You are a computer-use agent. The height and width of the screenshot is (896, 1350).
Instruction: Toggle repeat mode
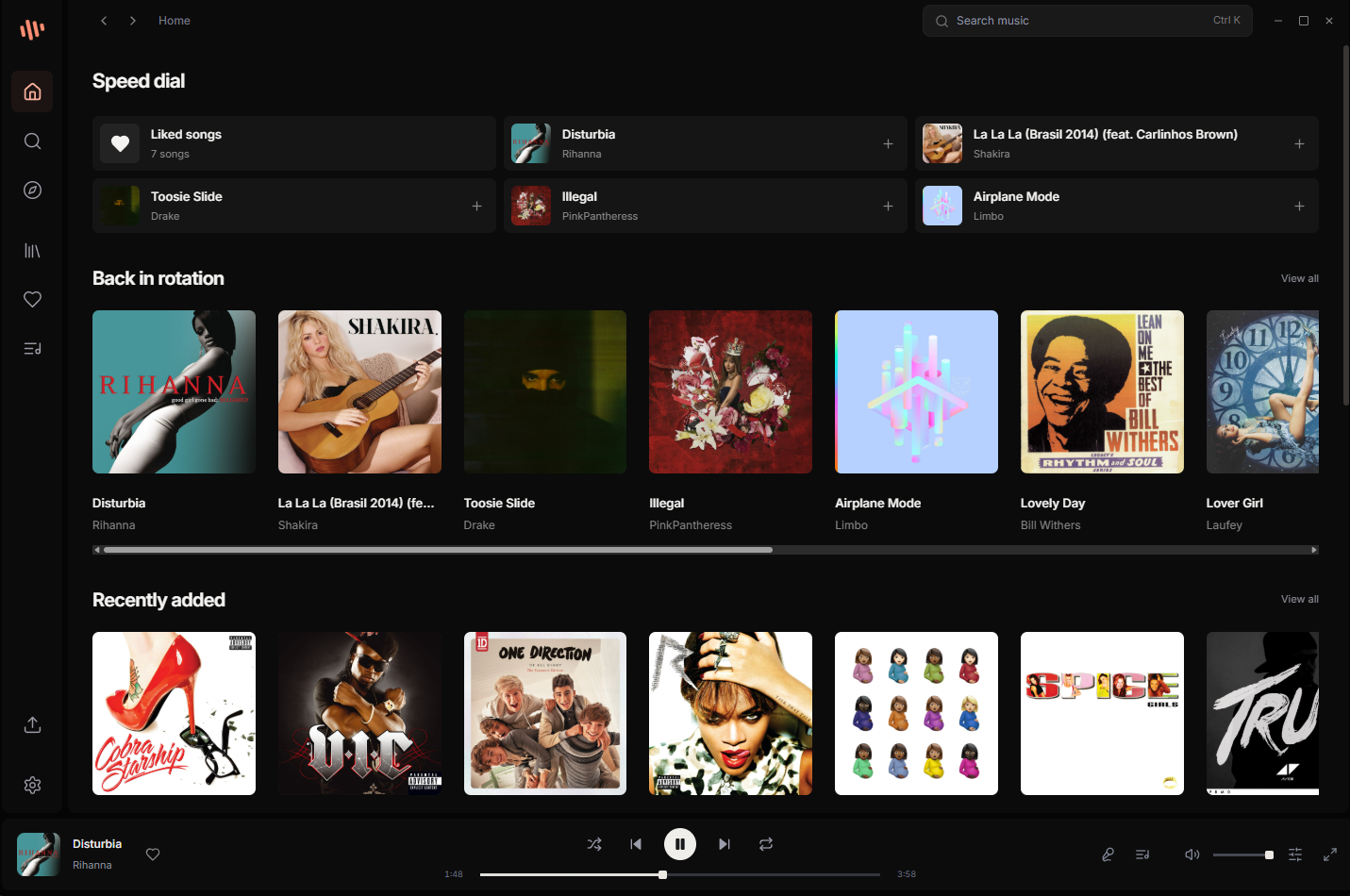(x=766, y=844)
